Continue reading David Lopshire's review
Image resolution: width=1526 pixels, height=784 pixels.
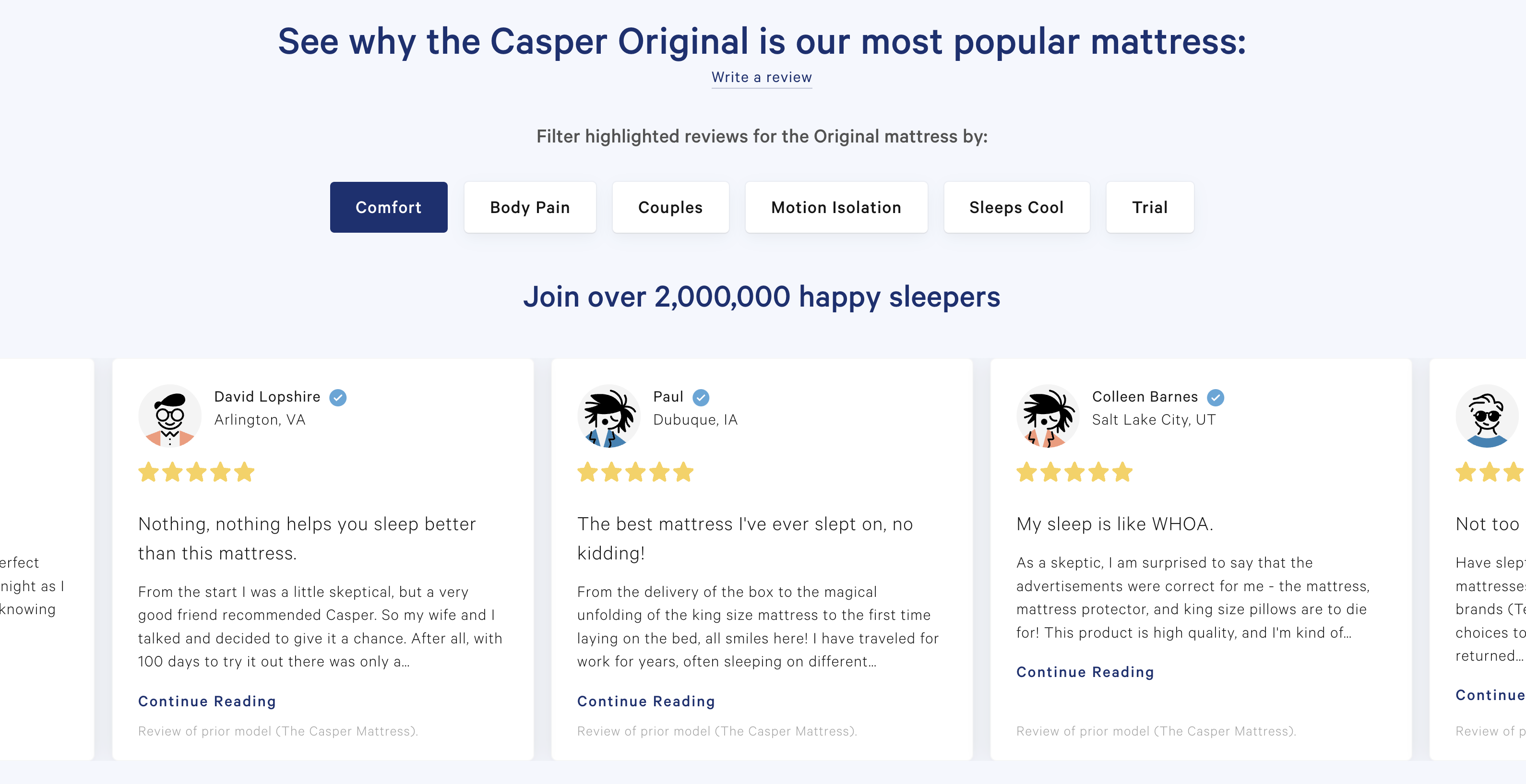[206, 701]
